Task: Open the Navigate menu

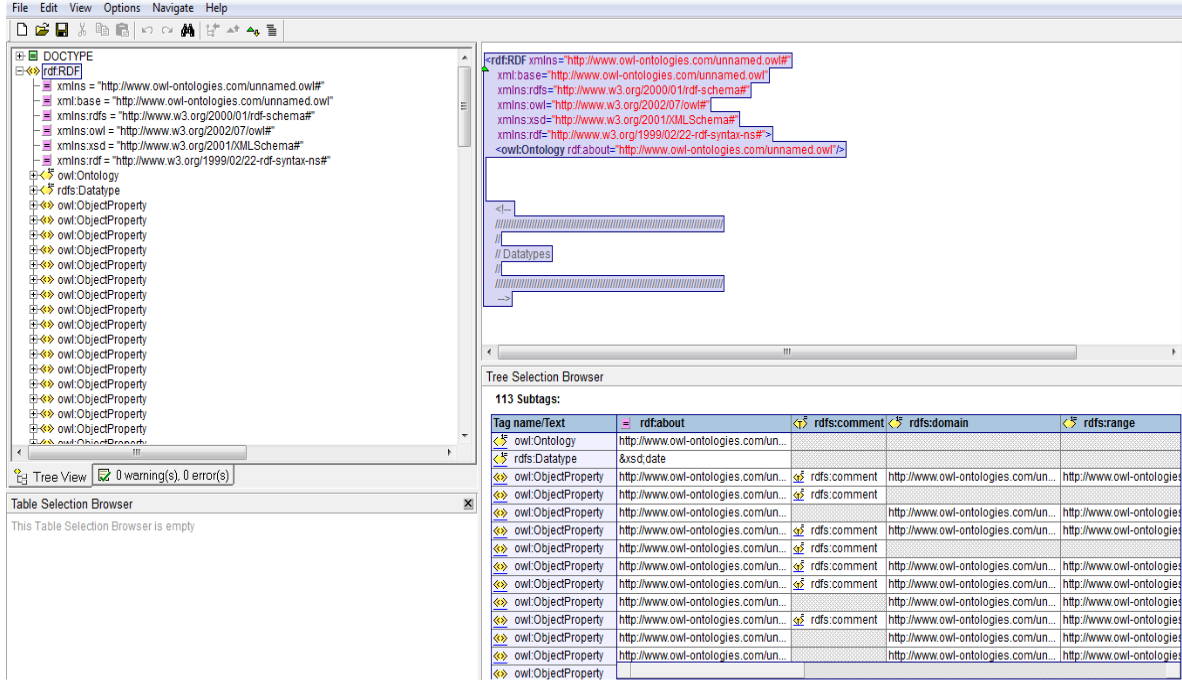Action: pos(173,8)
